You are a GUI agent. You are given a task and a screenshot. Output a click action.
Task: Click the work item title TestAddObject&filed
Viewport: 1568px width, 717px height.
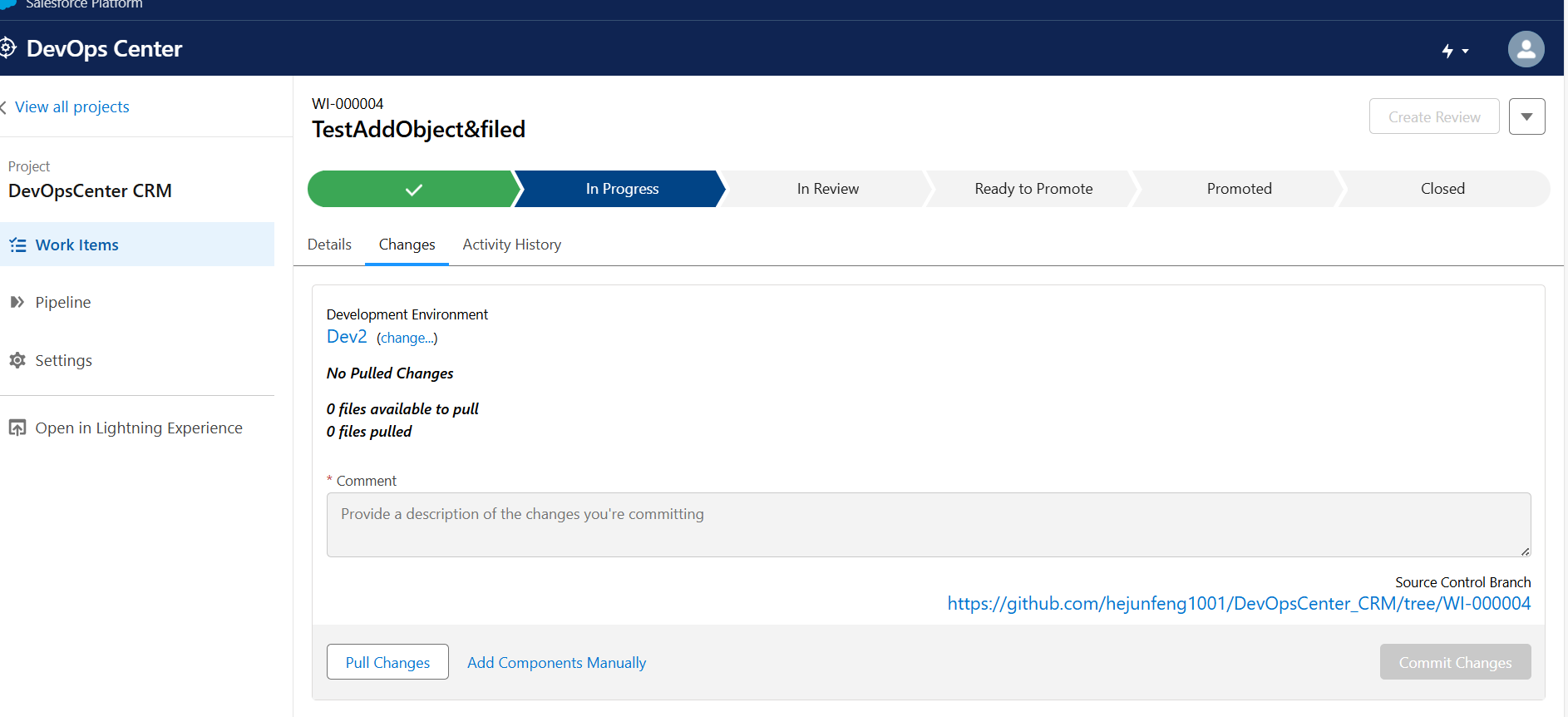pyautogui.click(x=419, y=129)
